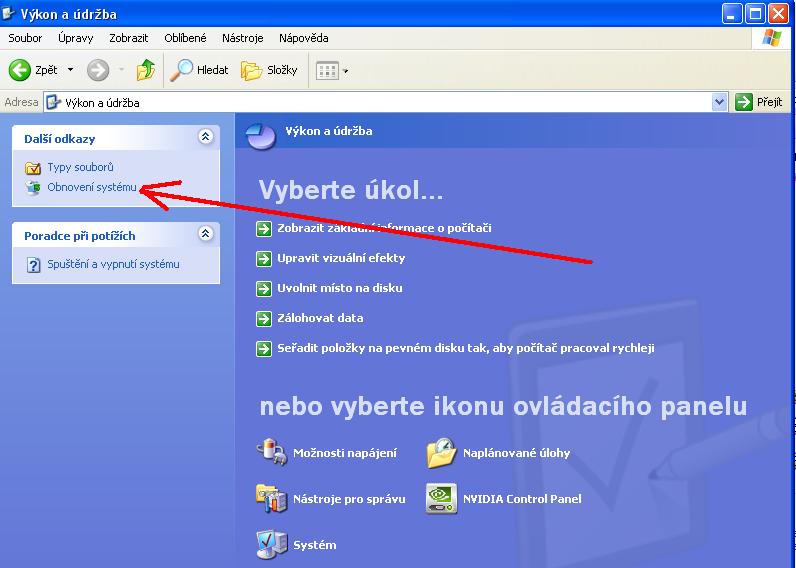Open the Oblíbené menu
Image resolution: width=796 pixels, height=568 pixels.
click(x=185, y=38)
